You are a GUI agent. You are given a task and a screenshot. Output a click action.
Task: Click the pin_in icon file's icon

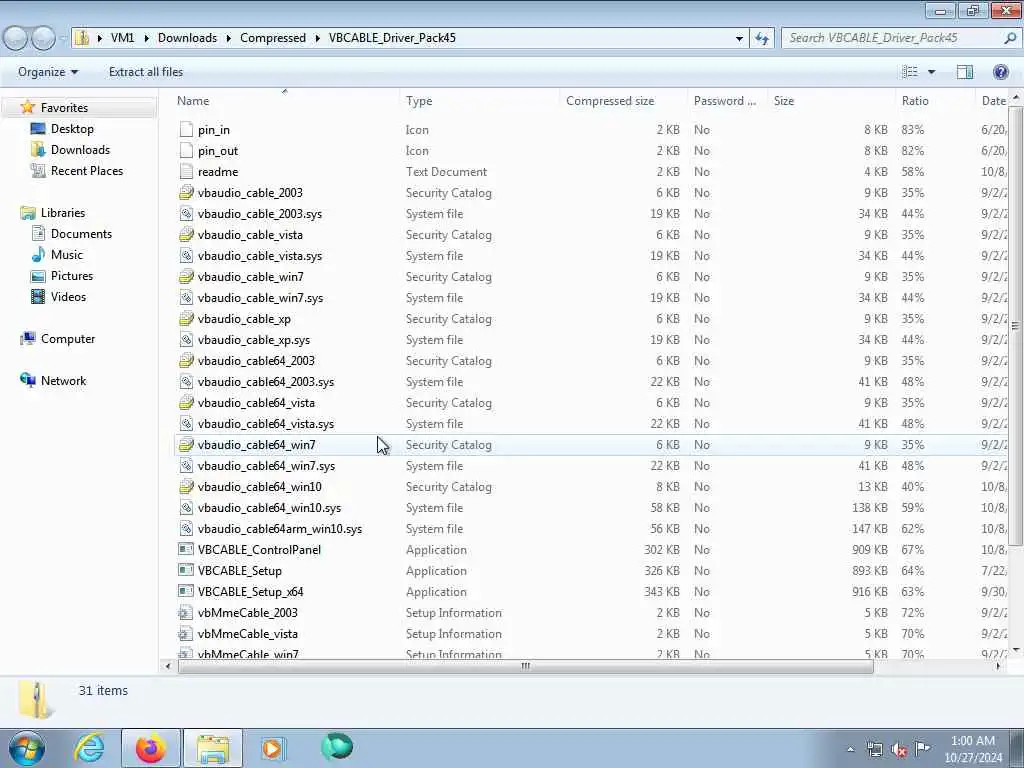click(186, 129)
